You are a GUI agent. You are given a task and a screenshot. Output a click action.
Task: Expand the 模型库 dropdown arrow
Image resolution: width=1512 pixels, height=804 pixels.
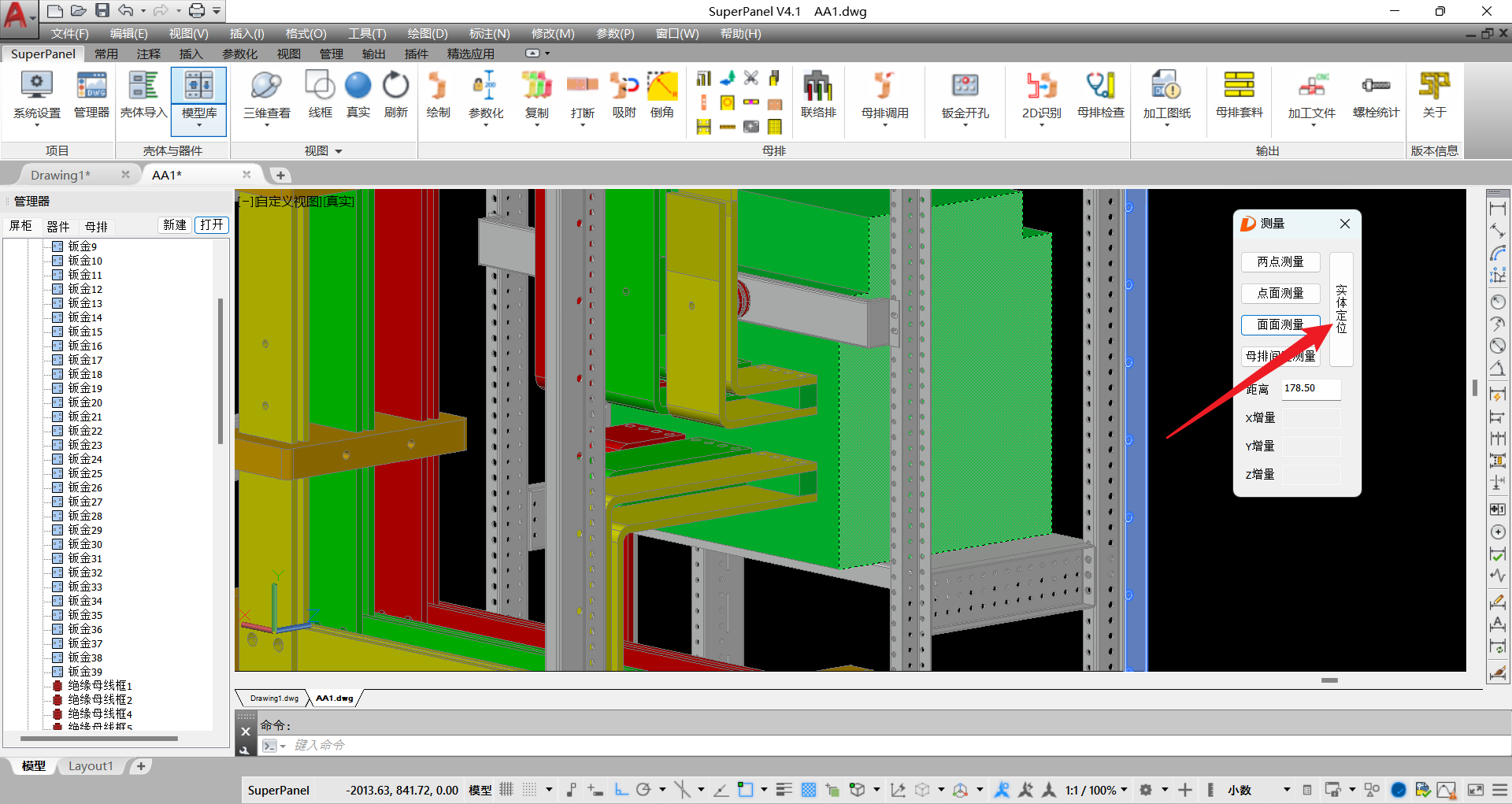pyautogui.click(x=199, y=125)
